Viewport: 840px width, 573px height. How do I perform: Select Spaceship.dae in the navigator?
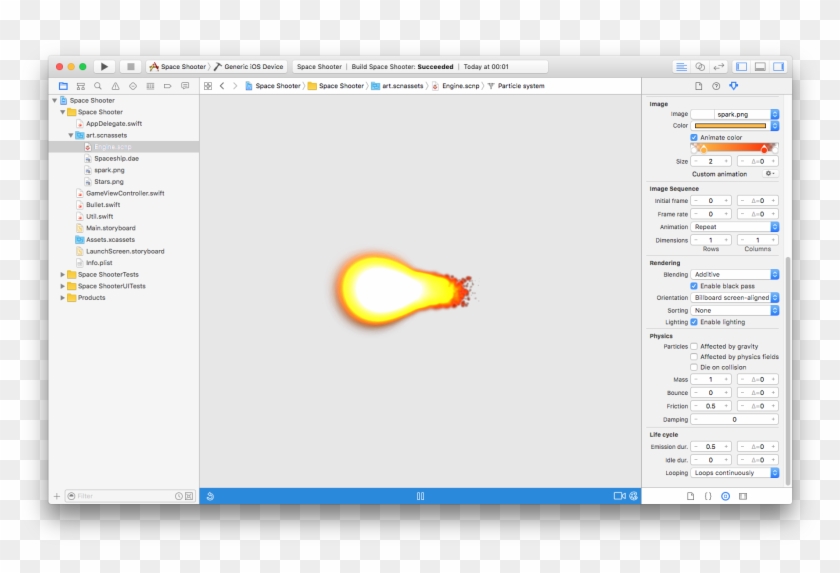tap(116, 158)
